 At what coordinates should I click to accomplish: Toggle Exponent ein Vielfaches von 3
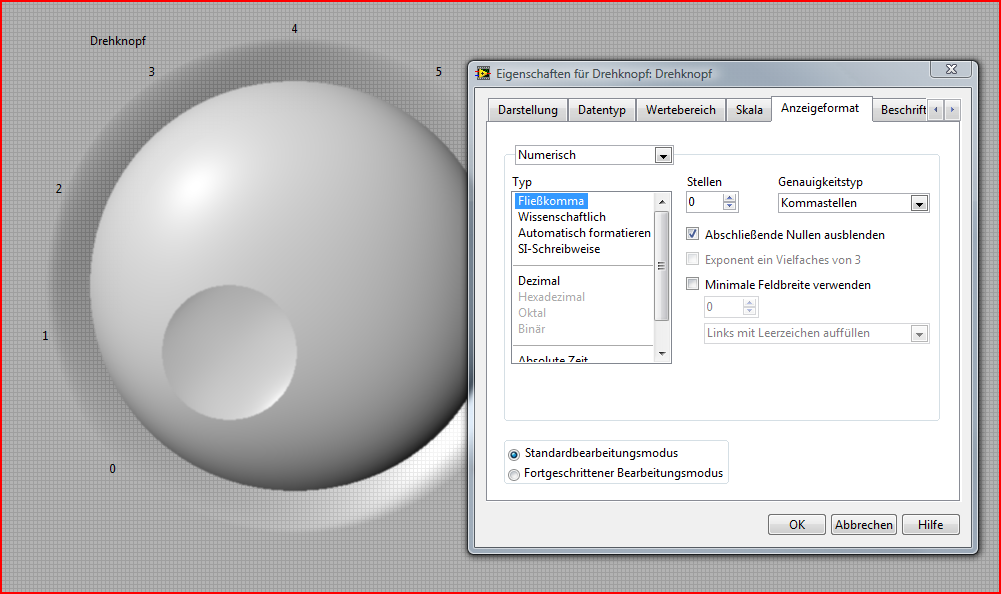(x=693, y=259)
